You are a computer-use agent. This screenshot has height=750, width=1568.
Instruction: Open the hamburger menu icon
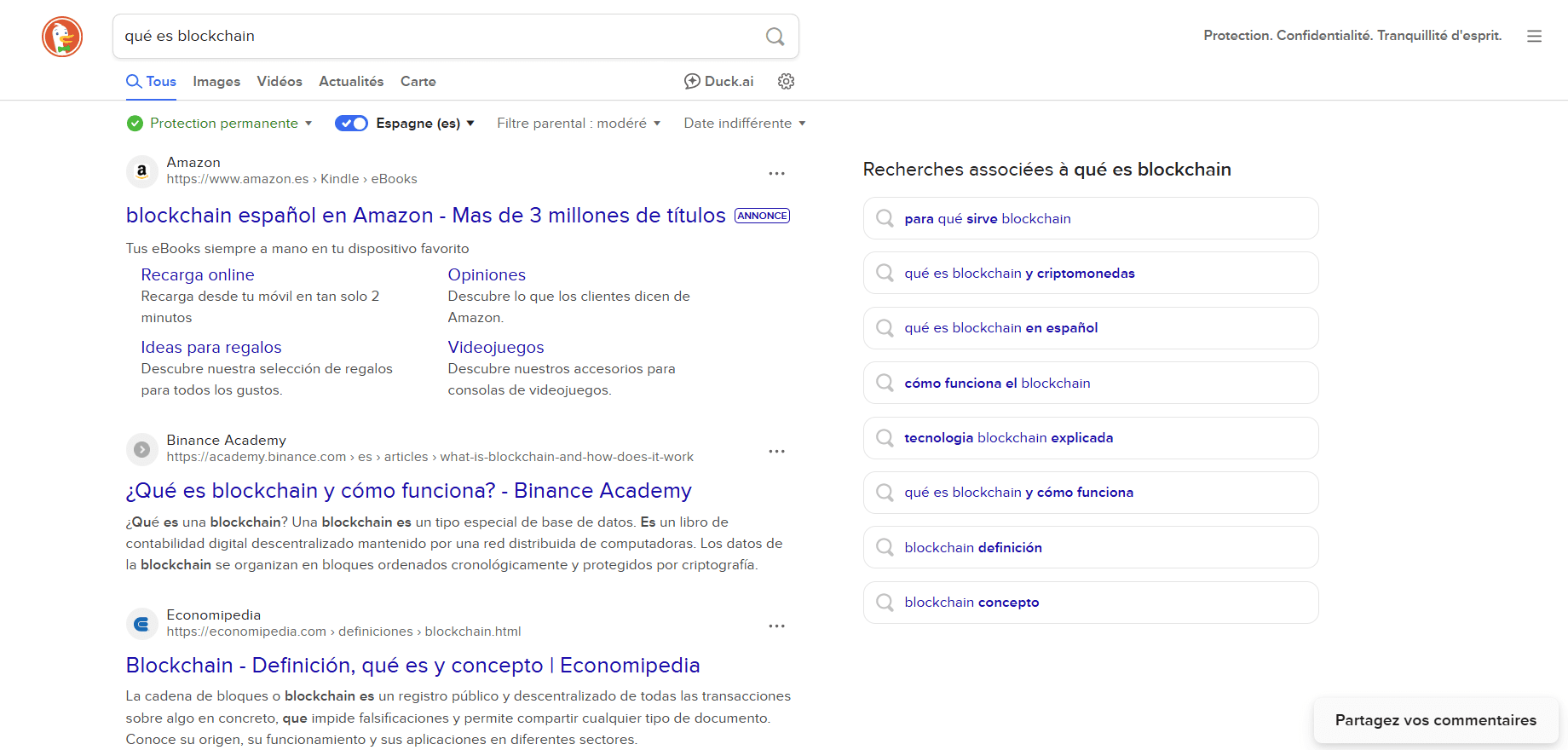click(1534, 36)
